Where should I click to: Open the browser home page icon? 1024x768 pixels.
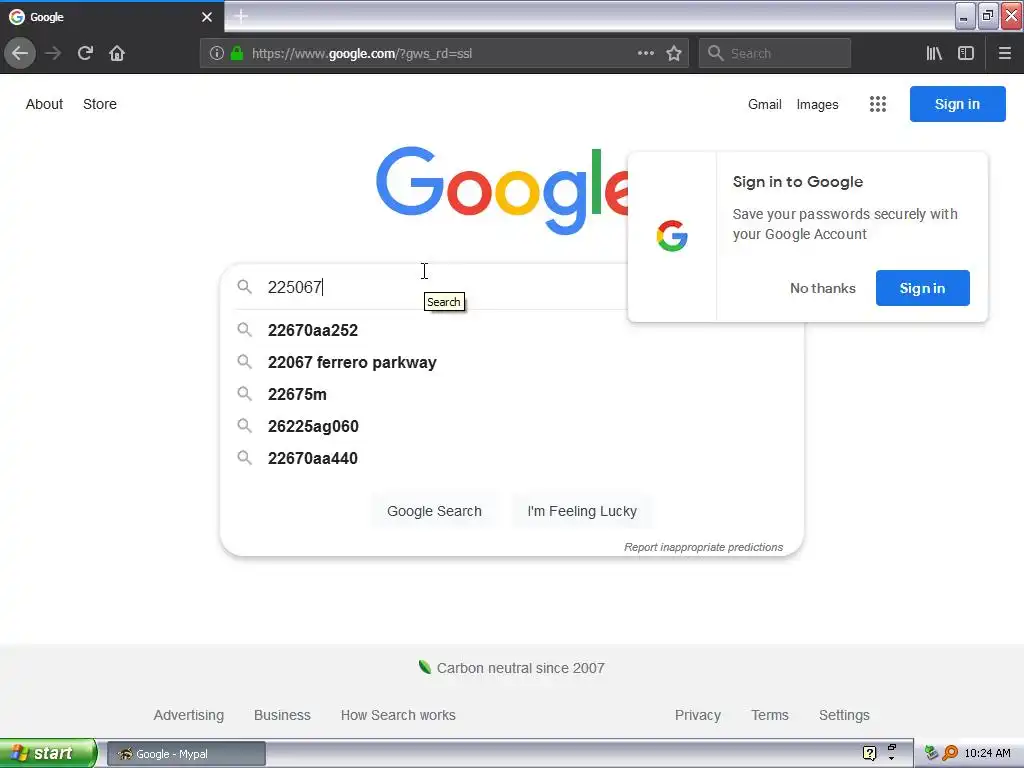coord(117,54)
